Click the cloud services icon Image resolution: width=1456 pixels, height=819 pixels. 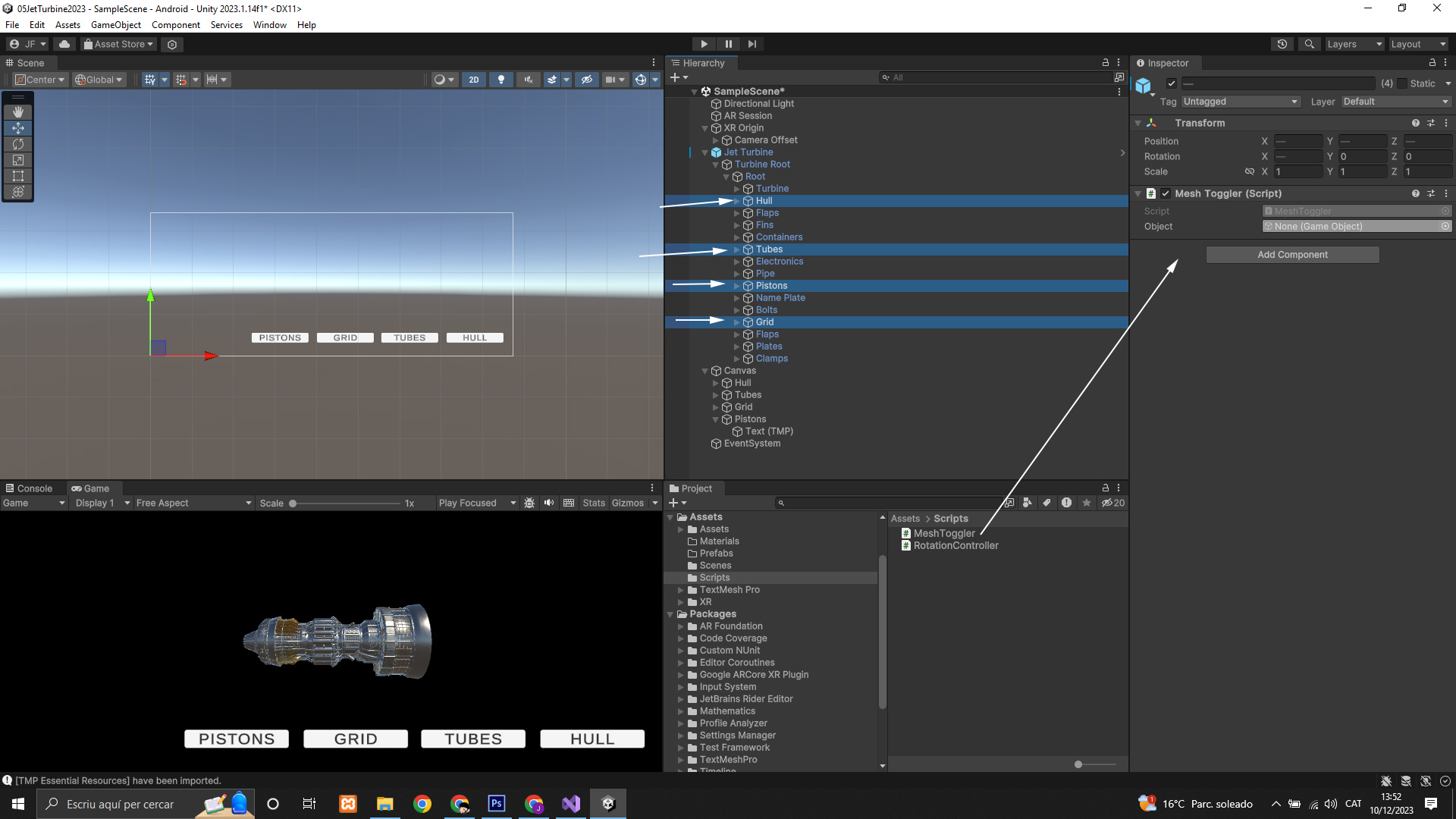pos(64,44)
